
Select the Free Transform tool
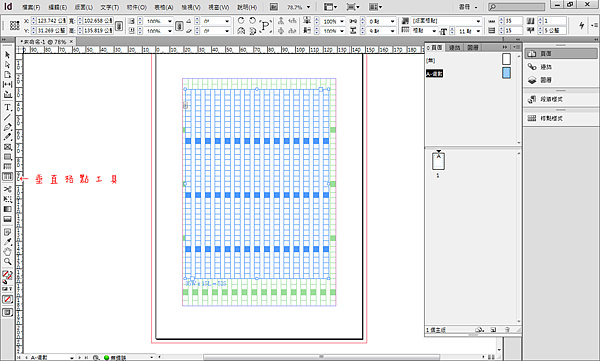pyautogui.click(x=7, y=199)
